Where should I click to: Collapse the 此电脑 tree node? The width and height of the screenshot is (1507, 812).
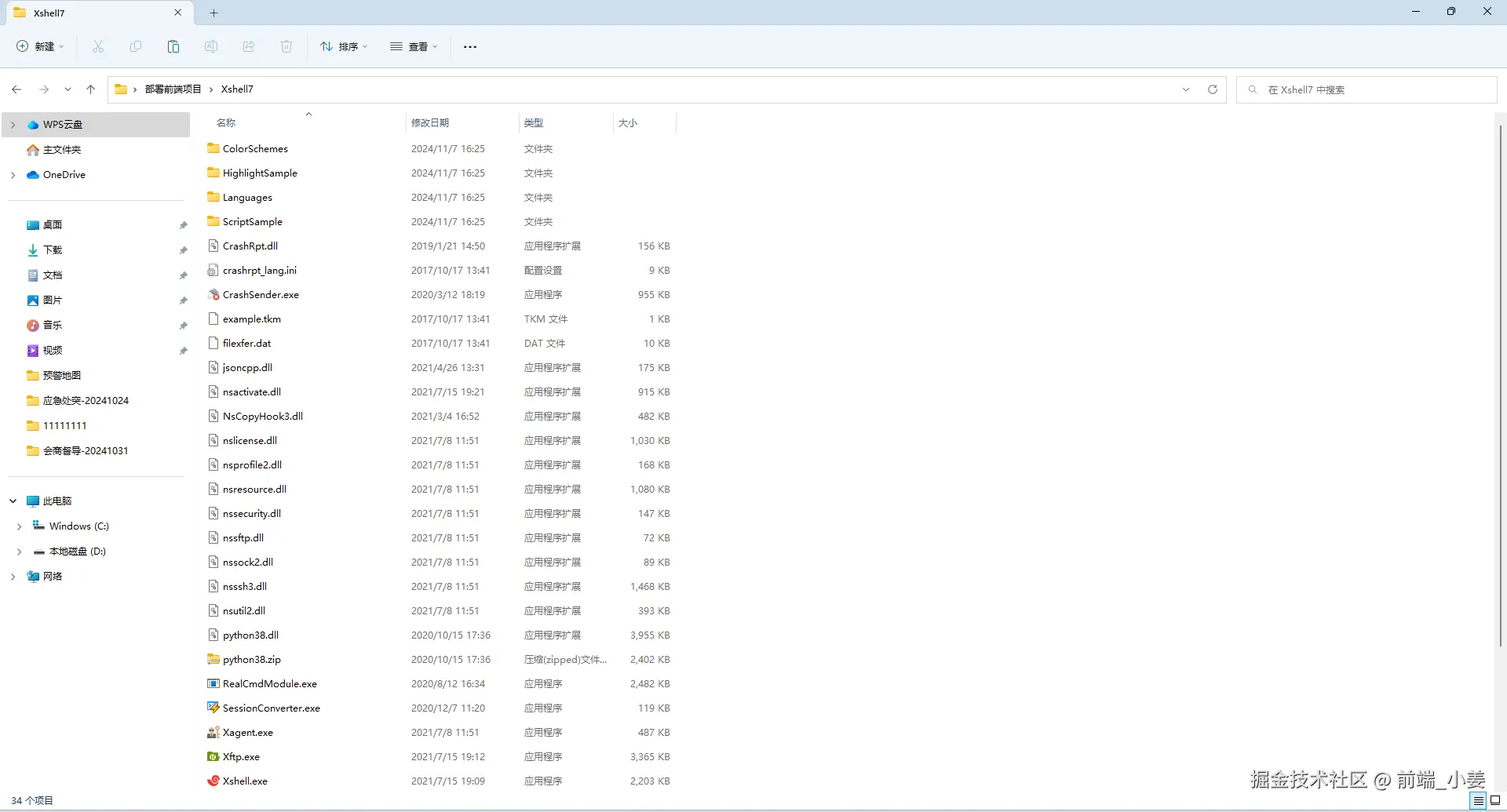(13, 501)
